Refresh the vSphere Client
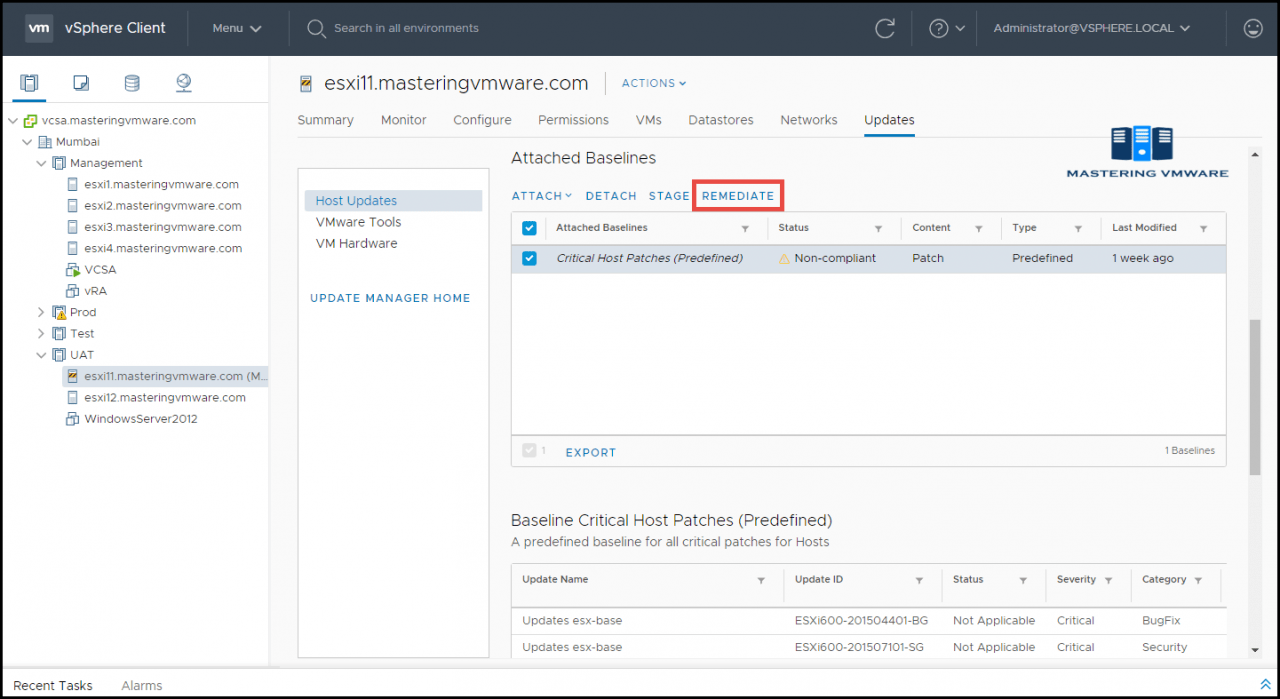The width and height of the screenshot is (1280, 699). click(884, 28)
